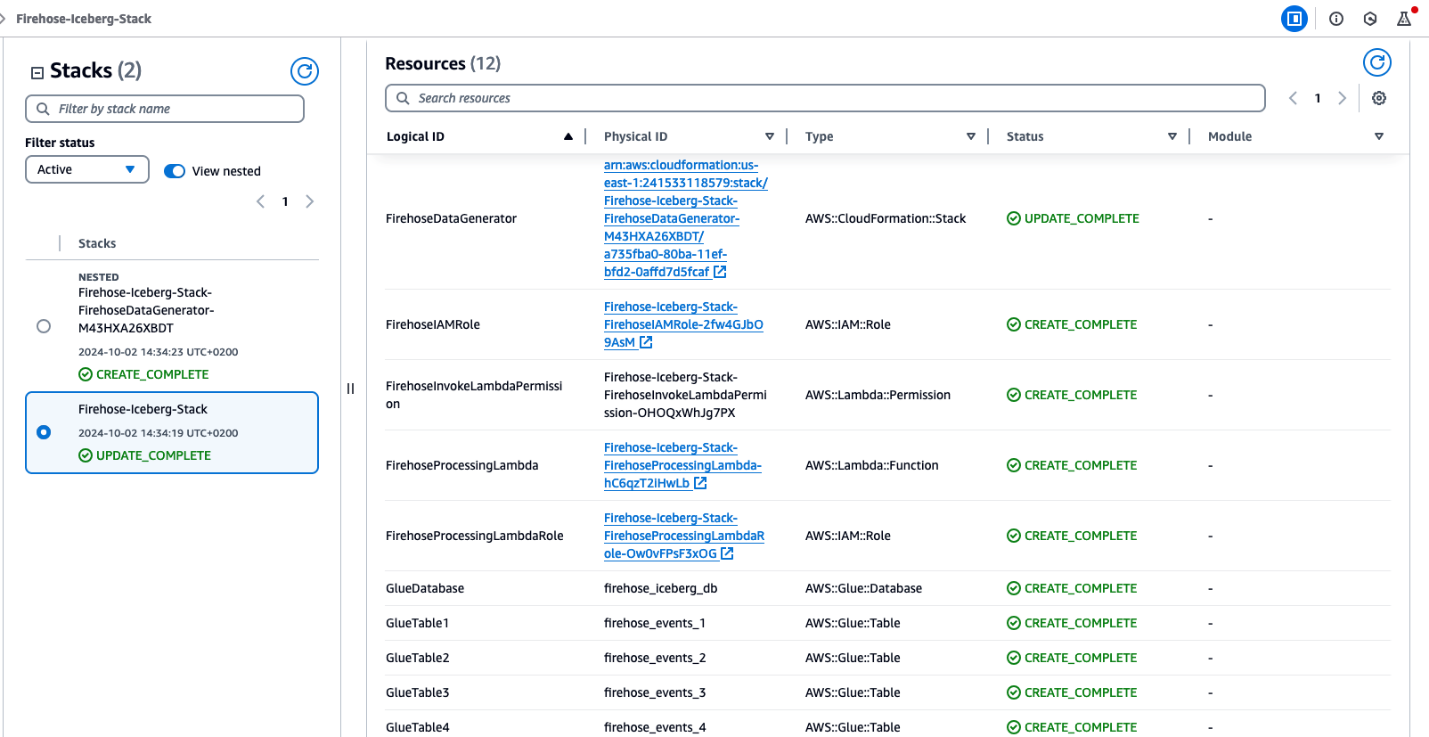Image resolution: width=1429 pixels, height=737 pixels.
Task: Click external link icon beside FirehoseIAMRole physical ID
Action: coord(646,343)
